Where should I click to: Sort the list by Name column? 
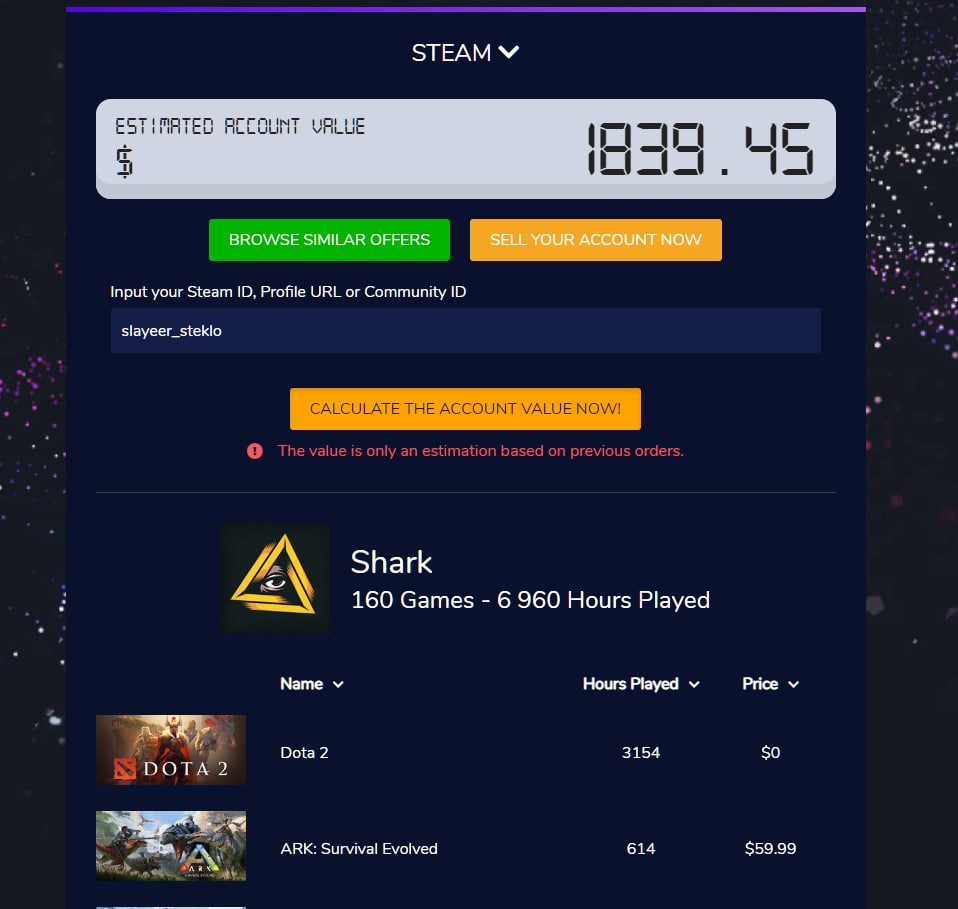pos(301,684)
